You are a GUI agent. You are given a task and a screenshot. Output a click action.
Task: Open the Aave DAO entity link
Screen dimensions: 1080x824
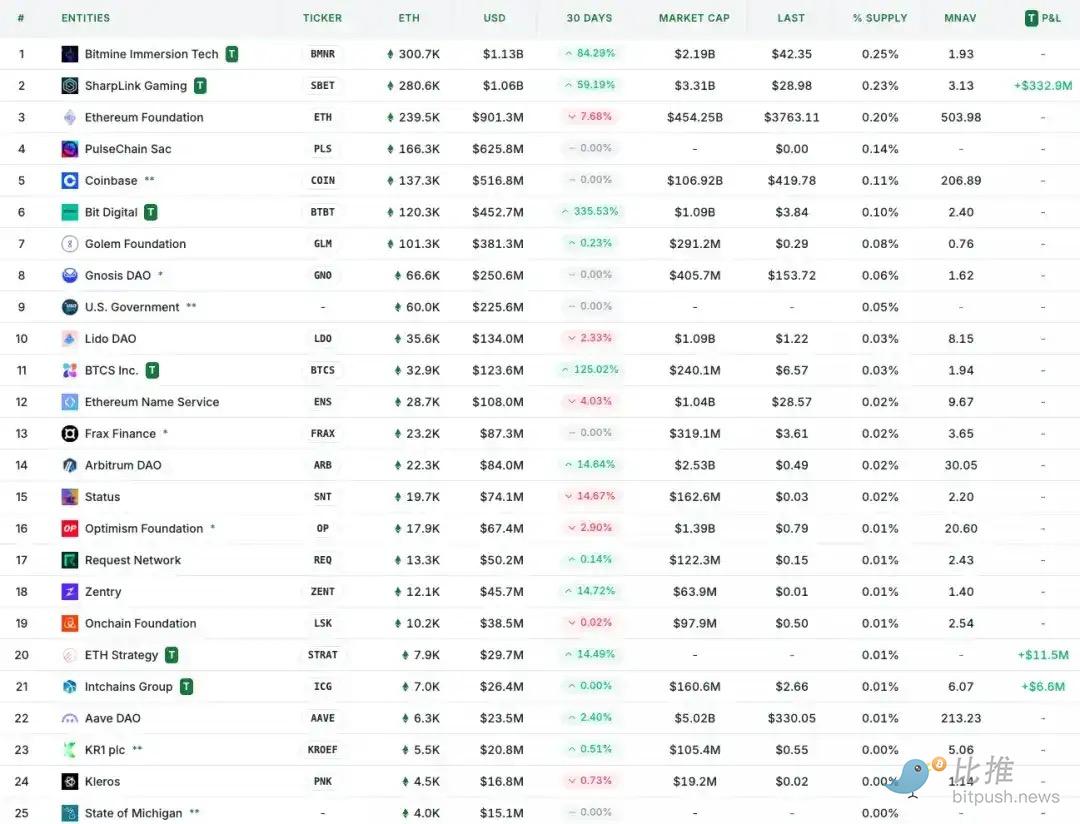click(112, 719)
